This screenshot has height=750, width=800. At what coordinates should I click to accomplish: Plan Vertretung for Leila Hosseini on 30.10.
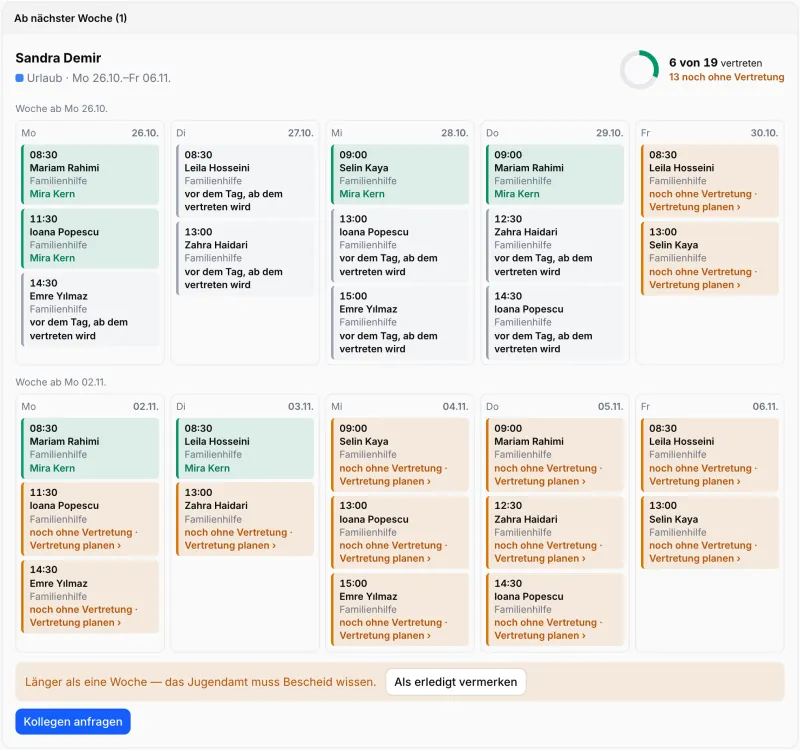(694, 207)
